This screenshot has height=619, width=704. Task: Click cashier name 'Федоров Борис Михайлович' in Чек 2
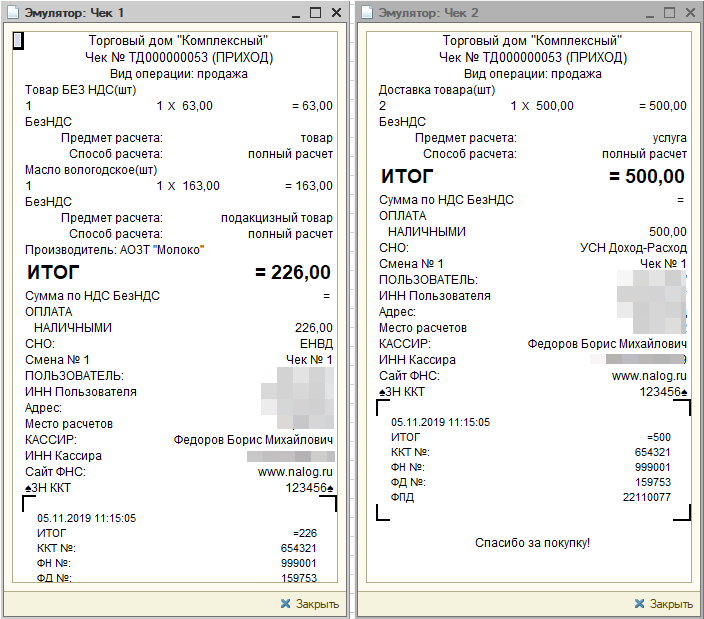pos(607,344)
